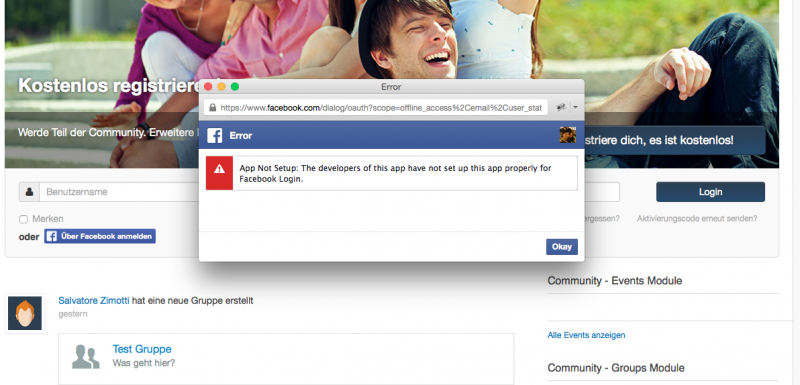Click the extension icon beside the address bar
Image resolution: width=800 pixels, height=385 pixels.
point(561,108)
